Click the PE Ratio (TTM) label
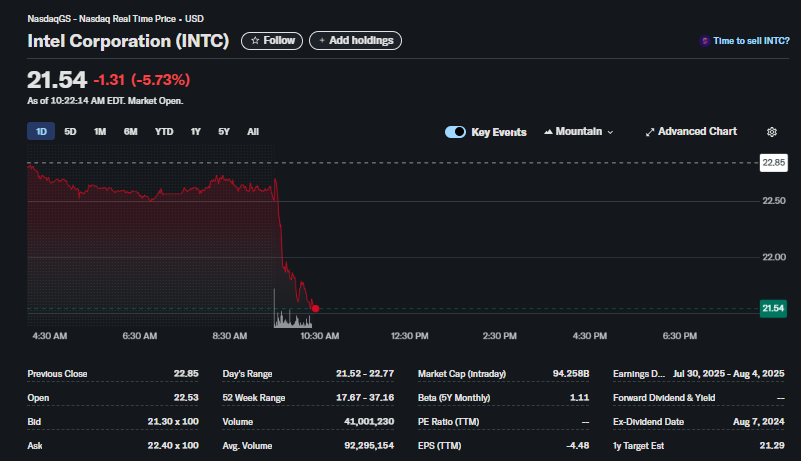 (449, 422)
